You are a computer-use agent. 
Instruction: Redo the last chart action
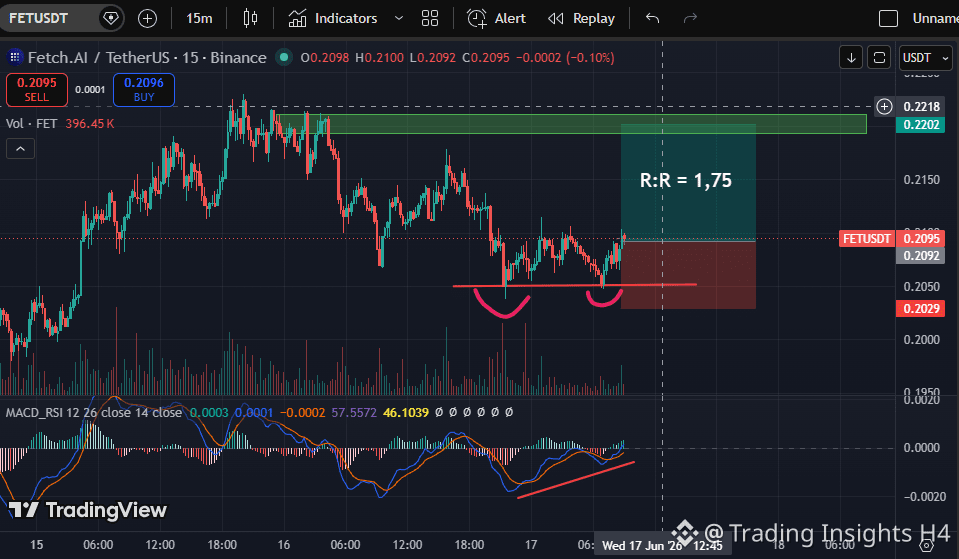point(690,18)
